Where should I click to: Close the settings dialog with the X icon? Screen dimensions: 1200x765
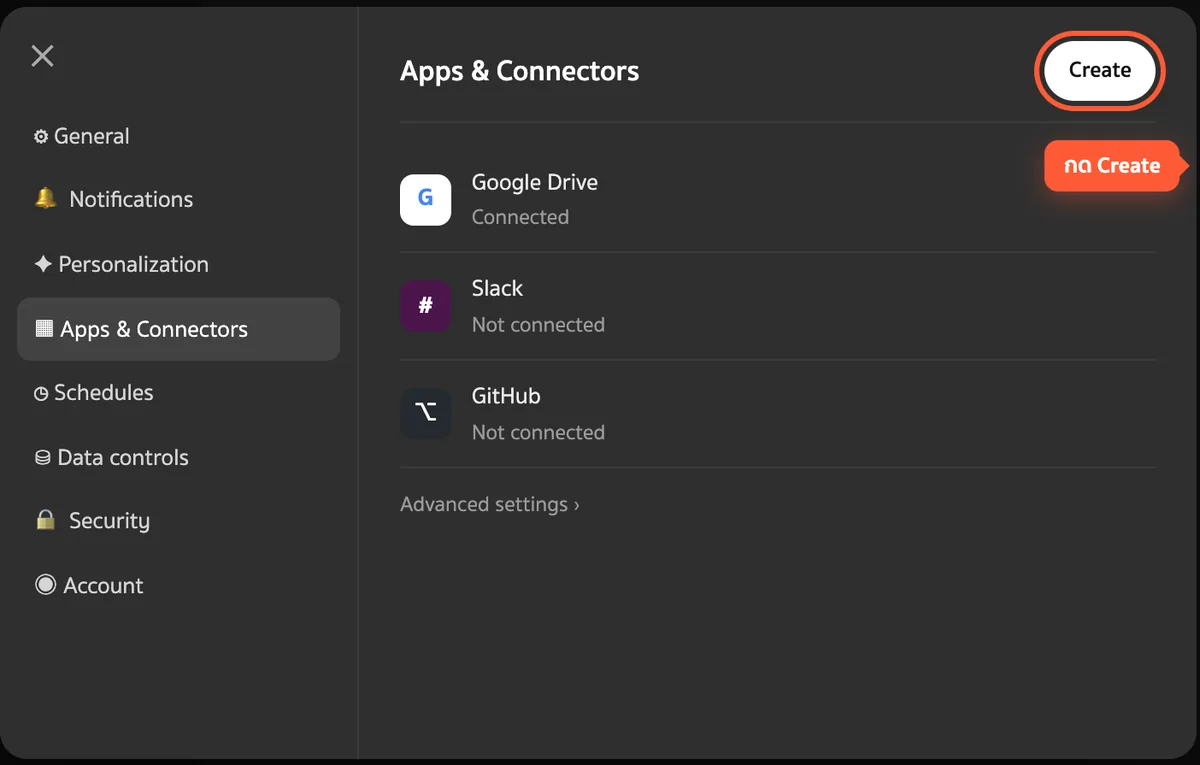pos(42,56)
